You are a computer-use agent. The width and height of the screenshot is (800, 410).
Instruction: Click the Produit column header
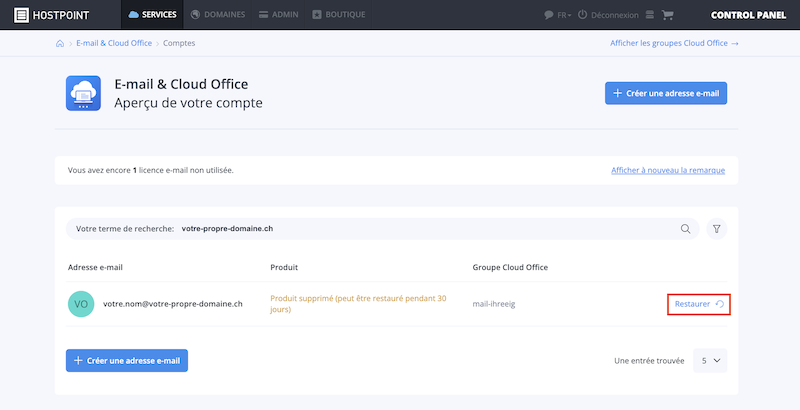tap(284, 267)
